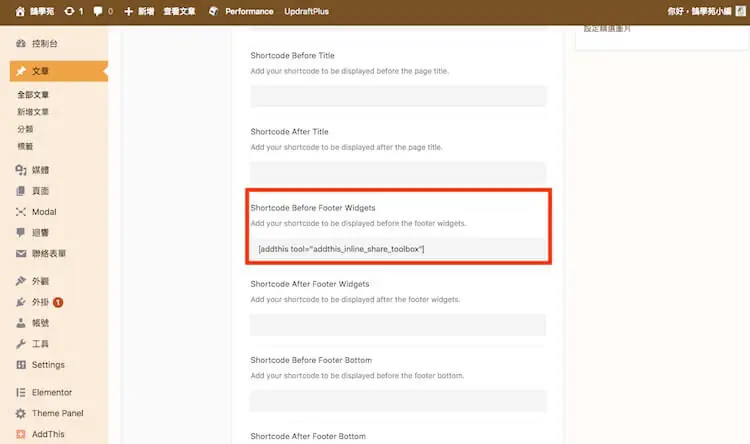Screen dimensions: 750x444
Task: Click the Modal sidebar icon
Action: coord(21,212)
